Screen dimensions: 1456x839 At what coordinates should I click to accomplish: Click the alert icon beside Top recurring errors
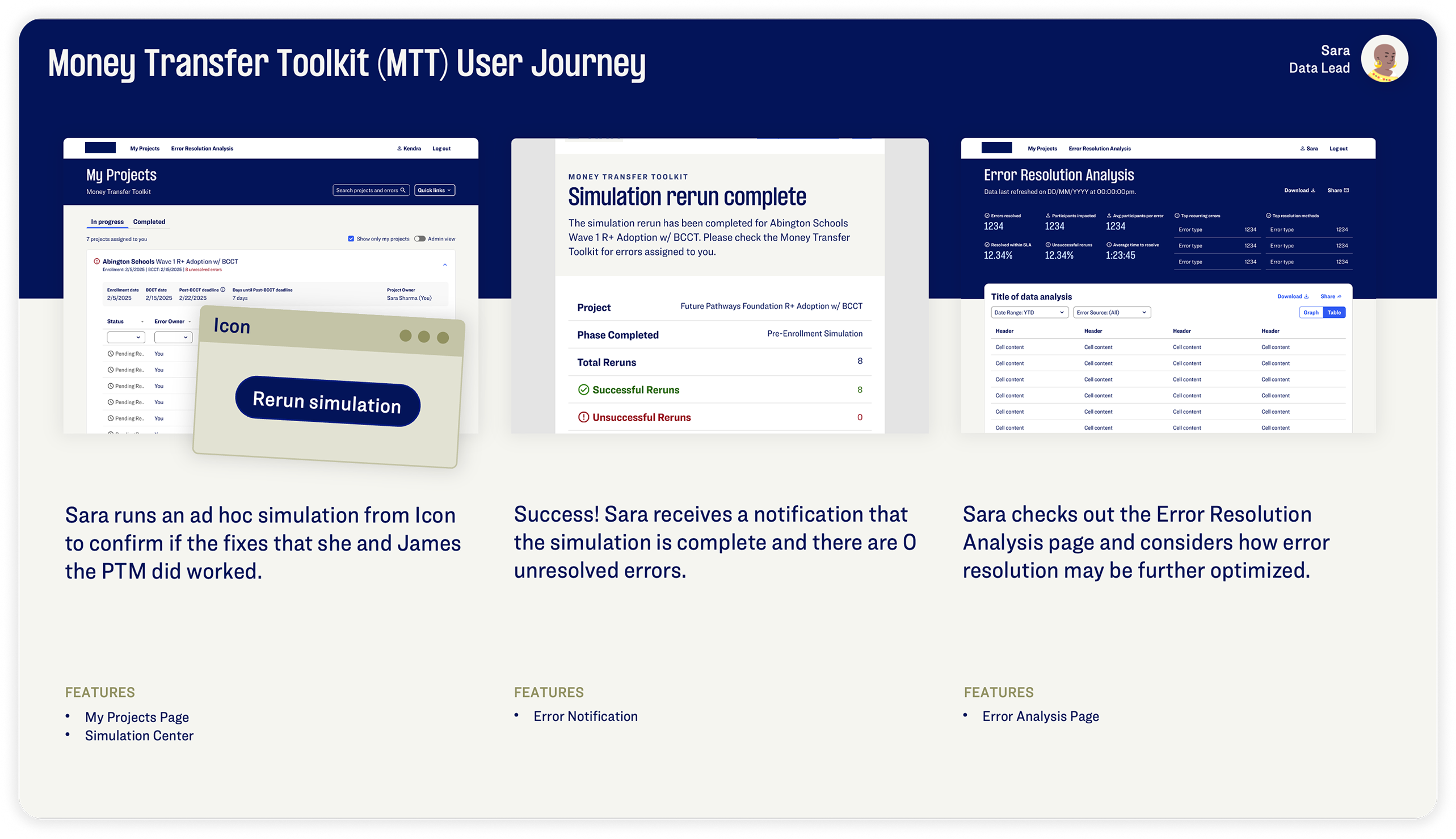1177,216
